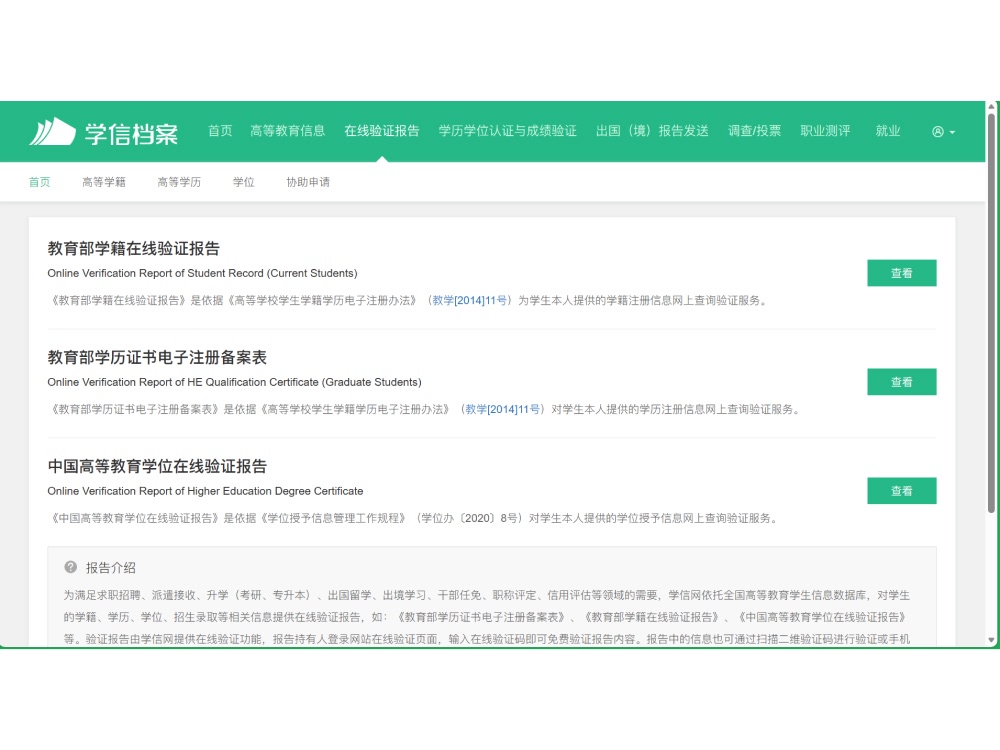Switch to the 首页 sub-tab
The width and height of the screenshot is (1000, 750).
point(40,182)
